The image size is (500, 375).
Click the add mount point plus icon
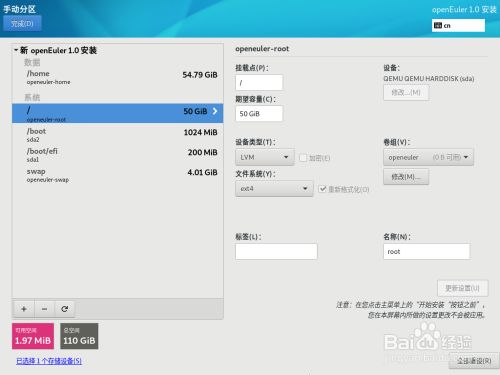click(24, 309)
